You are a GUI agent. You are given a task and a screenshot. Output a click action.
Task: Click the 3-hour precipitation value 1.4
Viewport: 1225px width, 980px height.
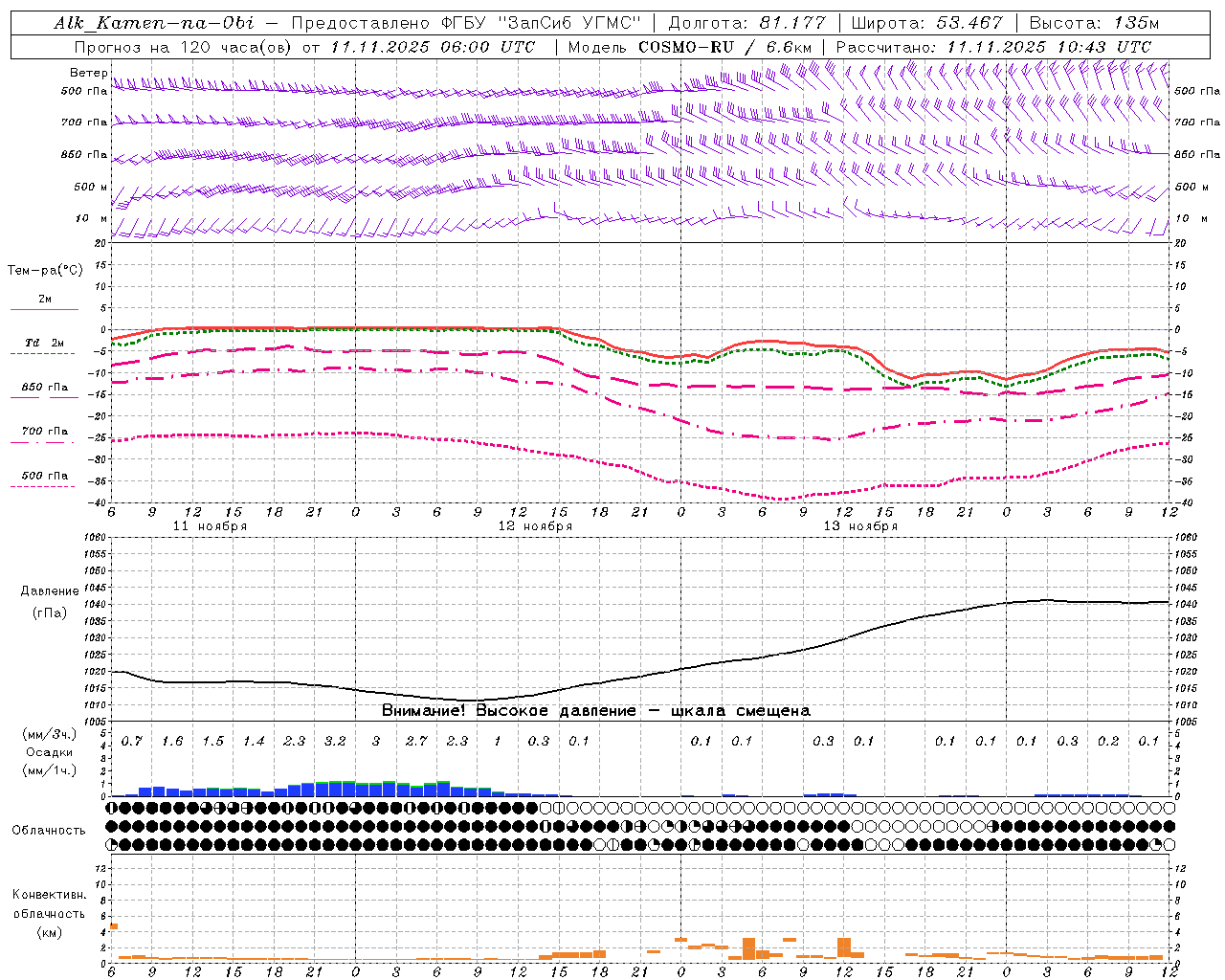click(x=254, y=742)
